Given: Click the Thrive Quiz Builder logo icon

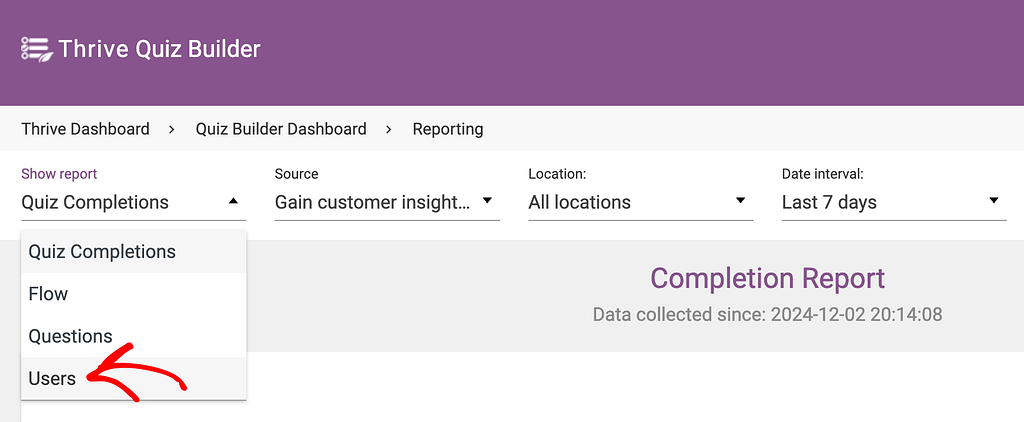Looking at the screenshot, I should (36, 49).
